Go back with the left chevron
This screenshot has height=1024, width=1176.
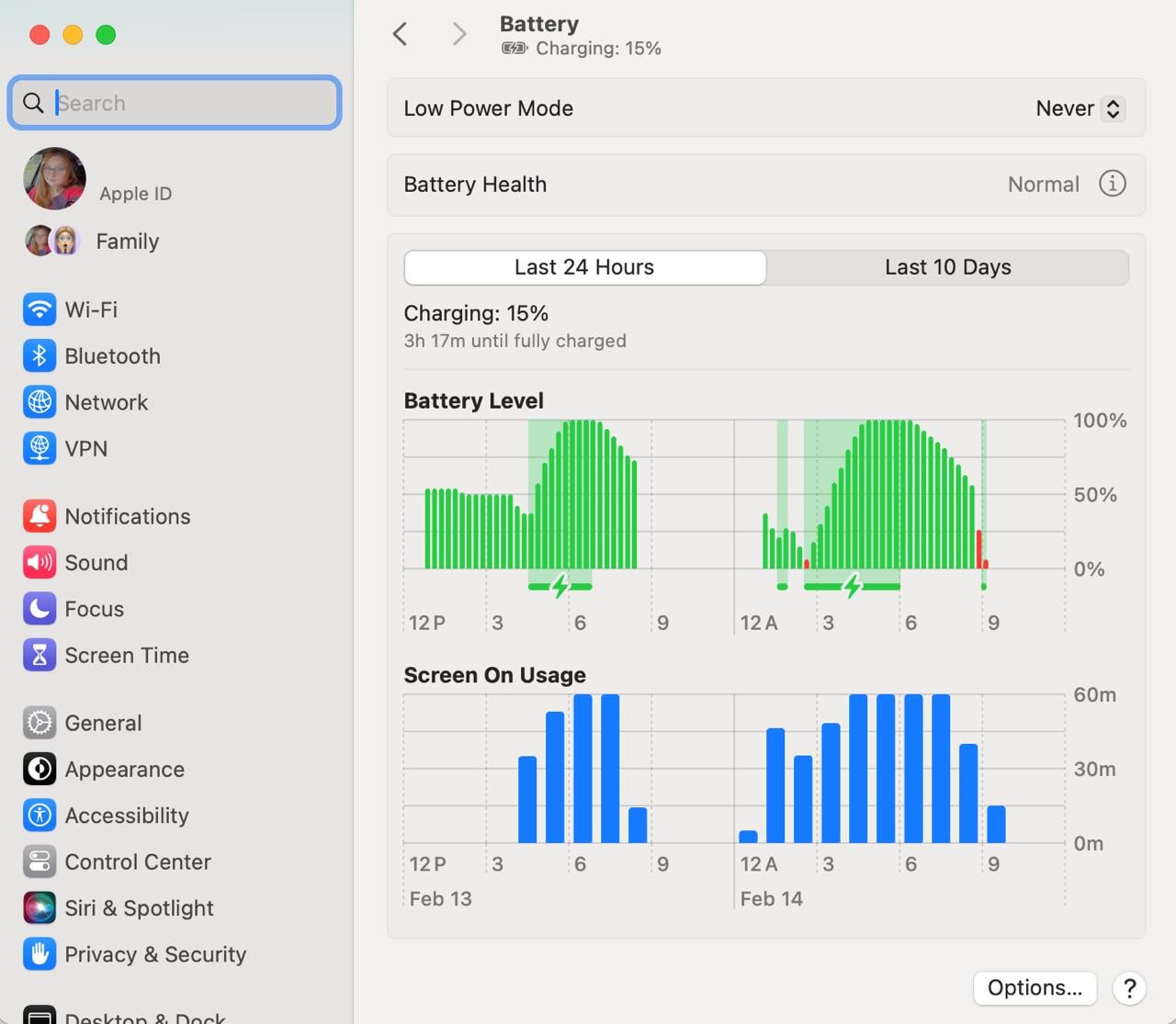pyautogui.click(x=400, y=35)
